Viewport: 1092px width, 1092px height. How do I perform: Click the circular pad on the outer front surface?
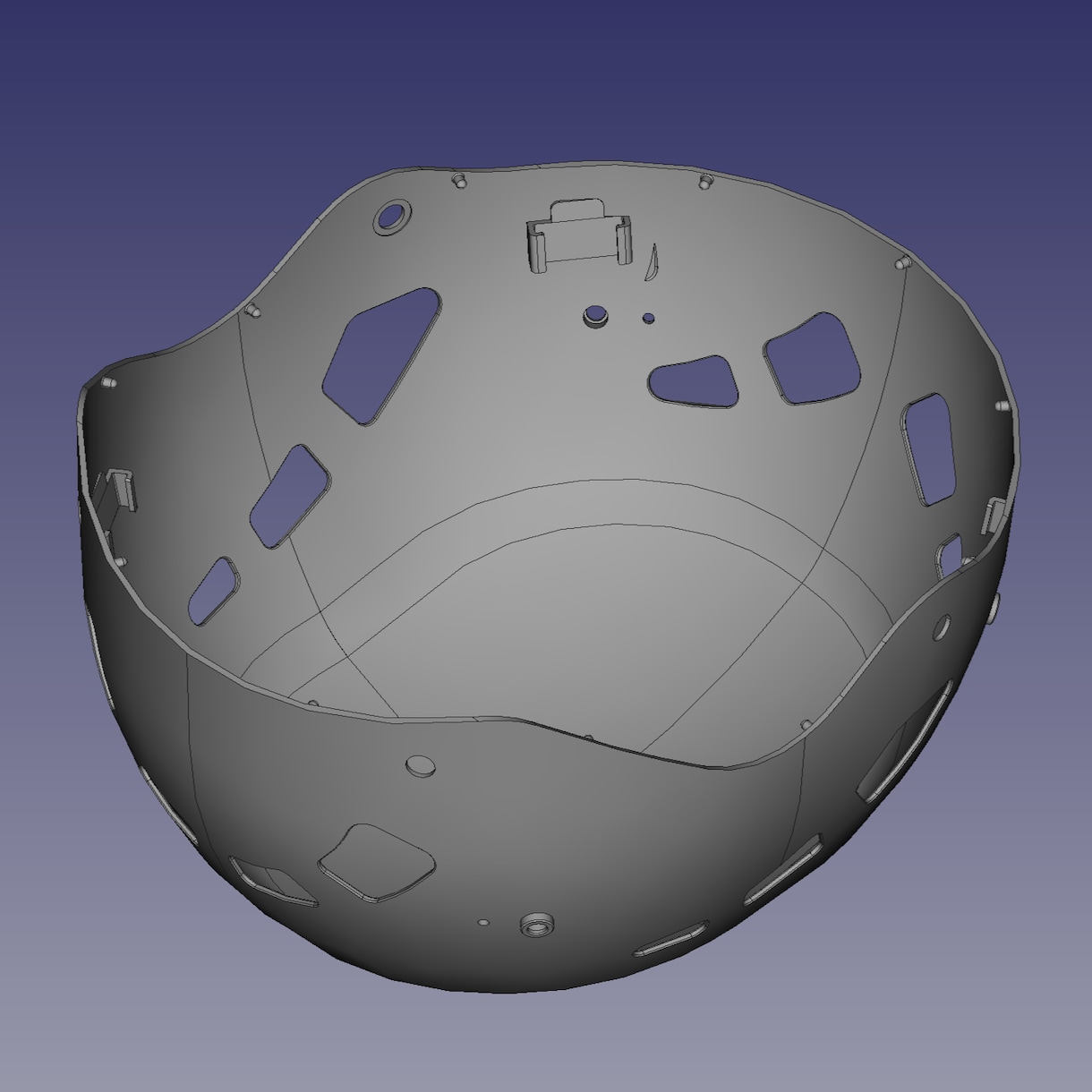tap(421, 766)
